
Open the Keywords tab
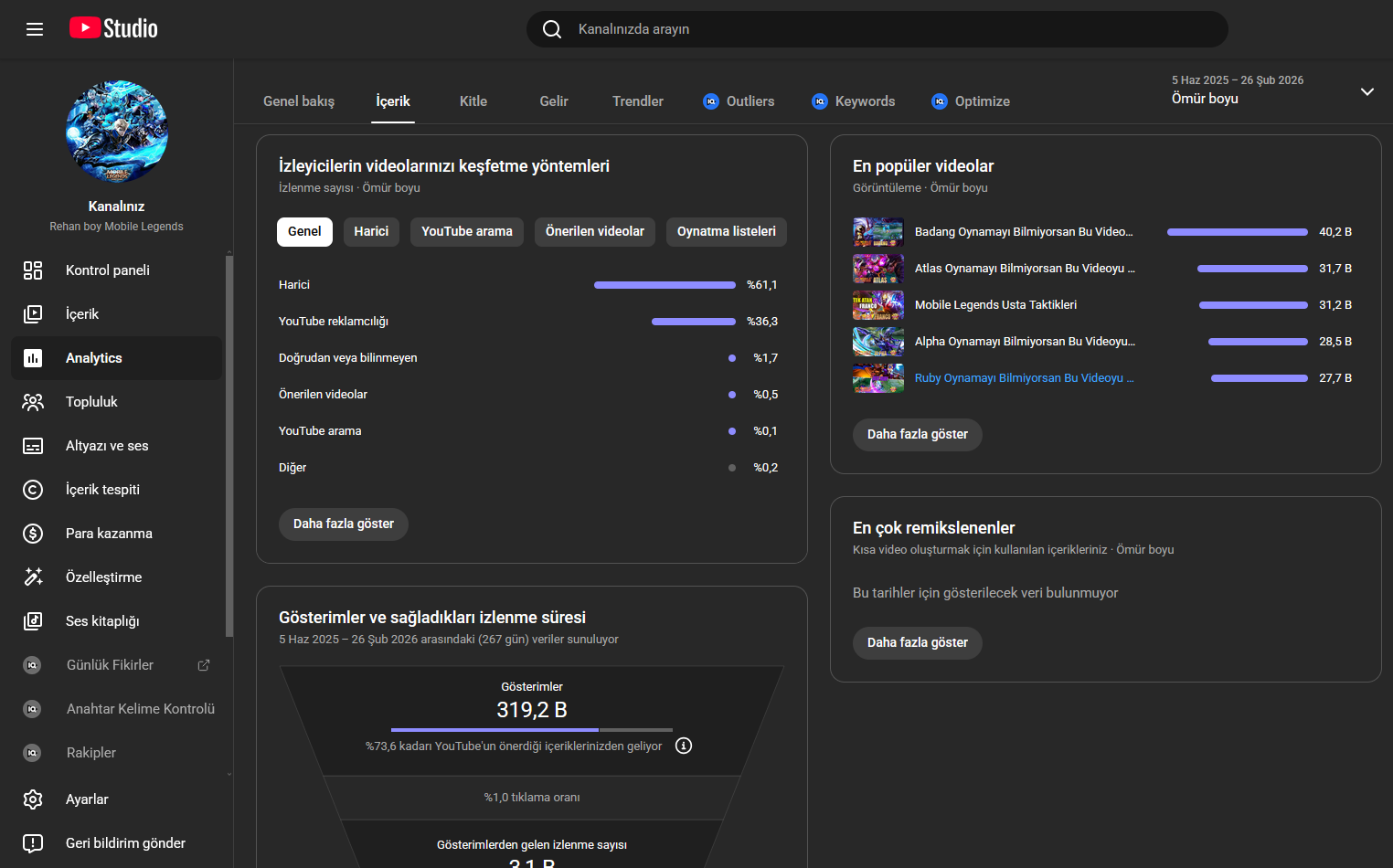pyautogui.click(x=854, y=101)
